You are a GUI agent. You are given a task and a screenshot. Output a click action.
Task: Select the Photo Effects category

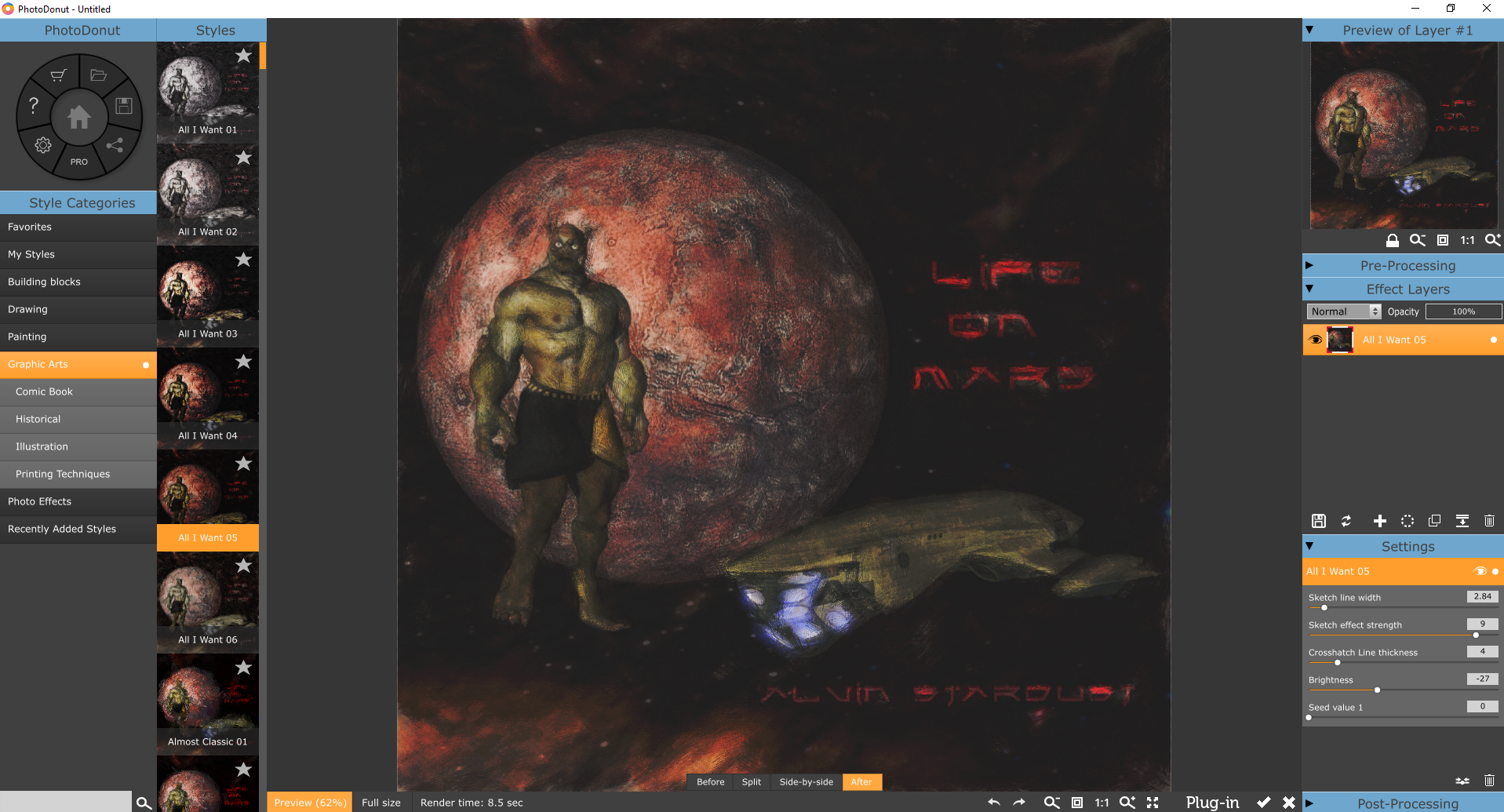point(78,501)
